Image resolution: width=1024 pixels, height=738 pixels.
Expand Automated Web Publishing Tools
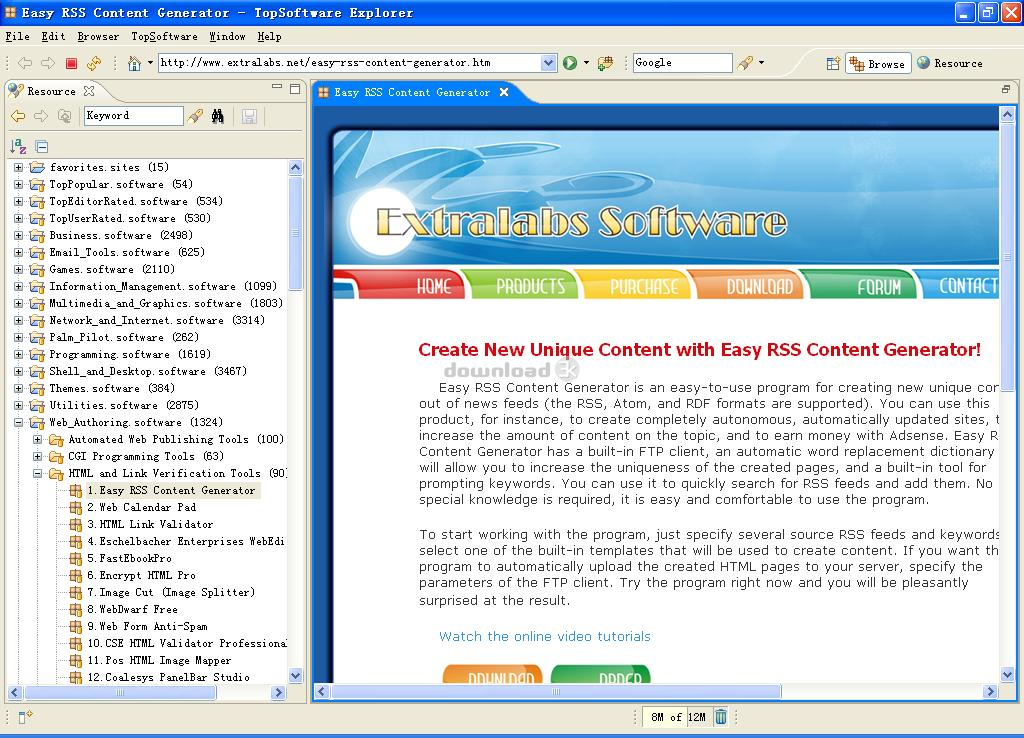(38, 440)
